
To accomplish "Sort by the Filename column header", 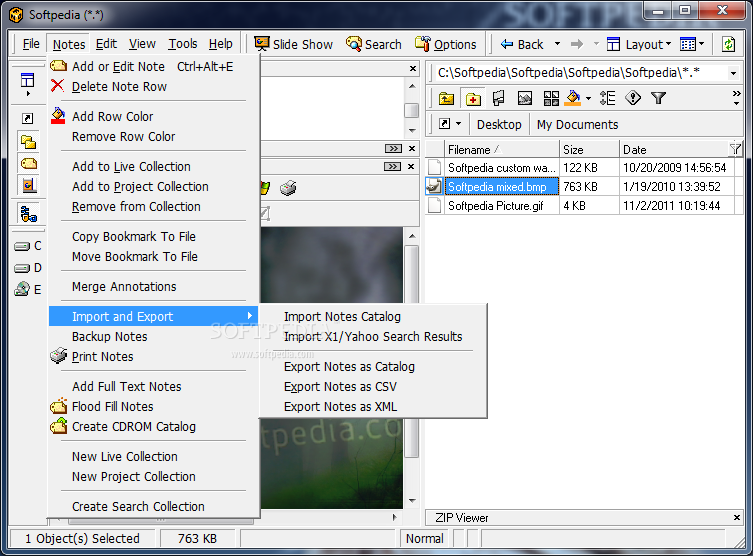I will click(x=501, y=150).
